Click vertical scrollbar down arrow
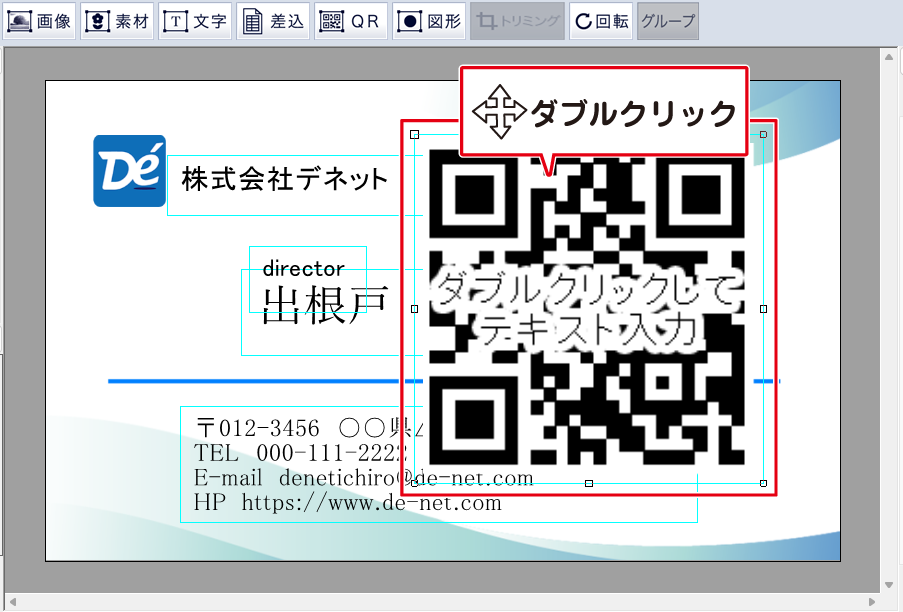 point(889,585)
